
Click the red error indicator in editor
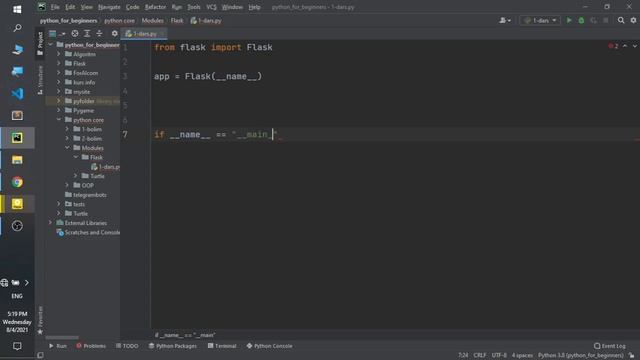tap(613, 46)
